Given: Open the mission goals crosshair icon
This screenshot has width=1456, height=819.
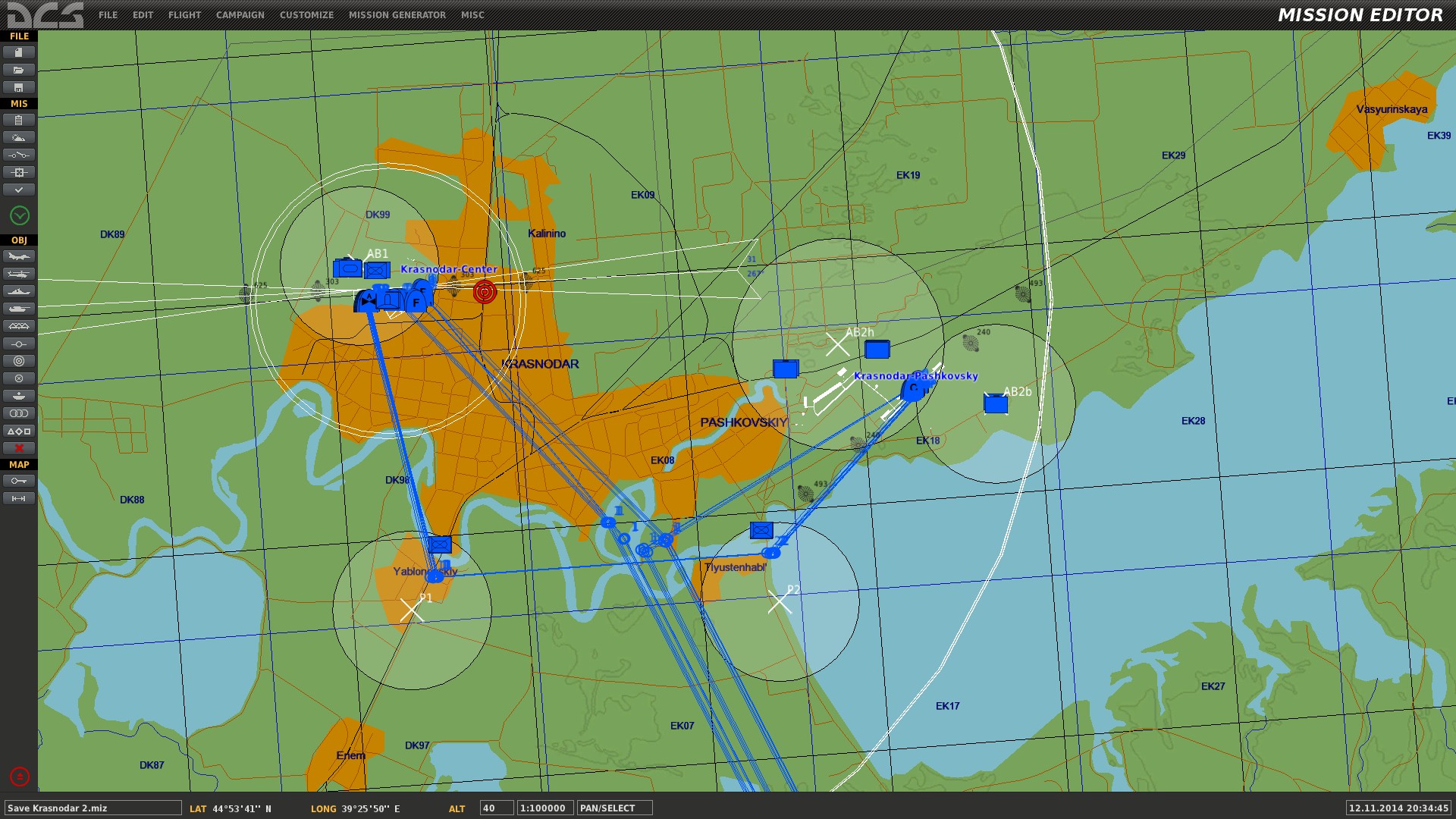Looking at the screenshot, I should coord(19,172).
